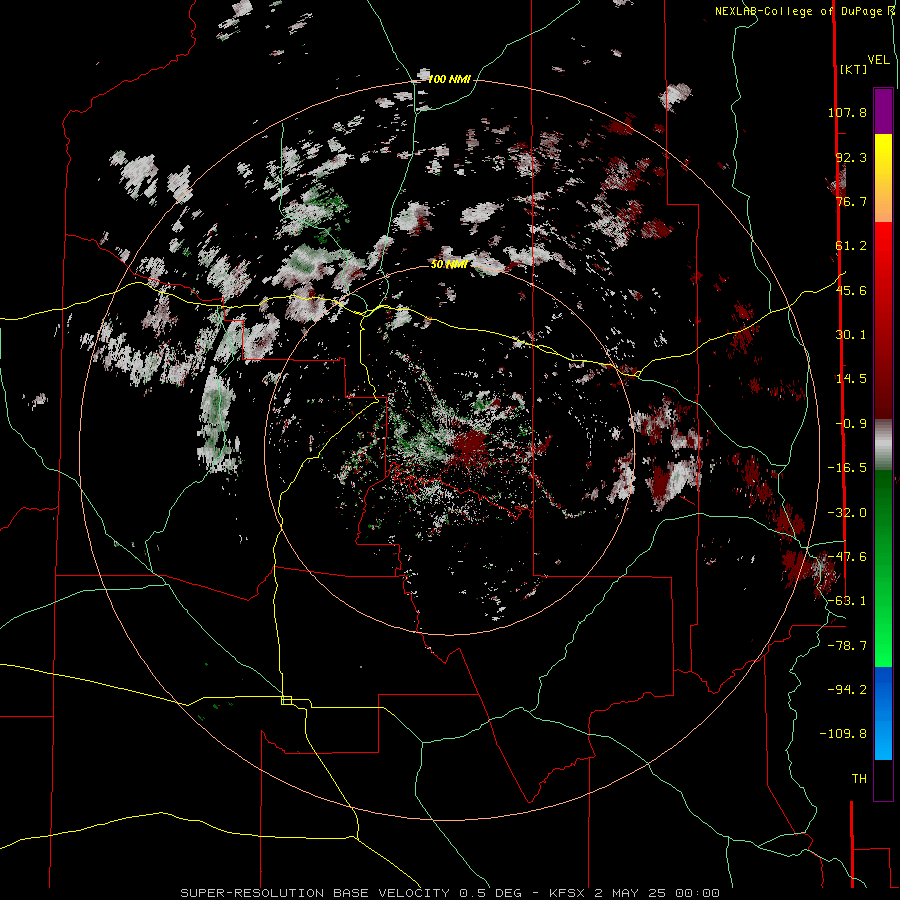Viewport: 900px width, 900px height.
Task: Click the black TH segment of the scale
Action: click(x=883, y=779)
